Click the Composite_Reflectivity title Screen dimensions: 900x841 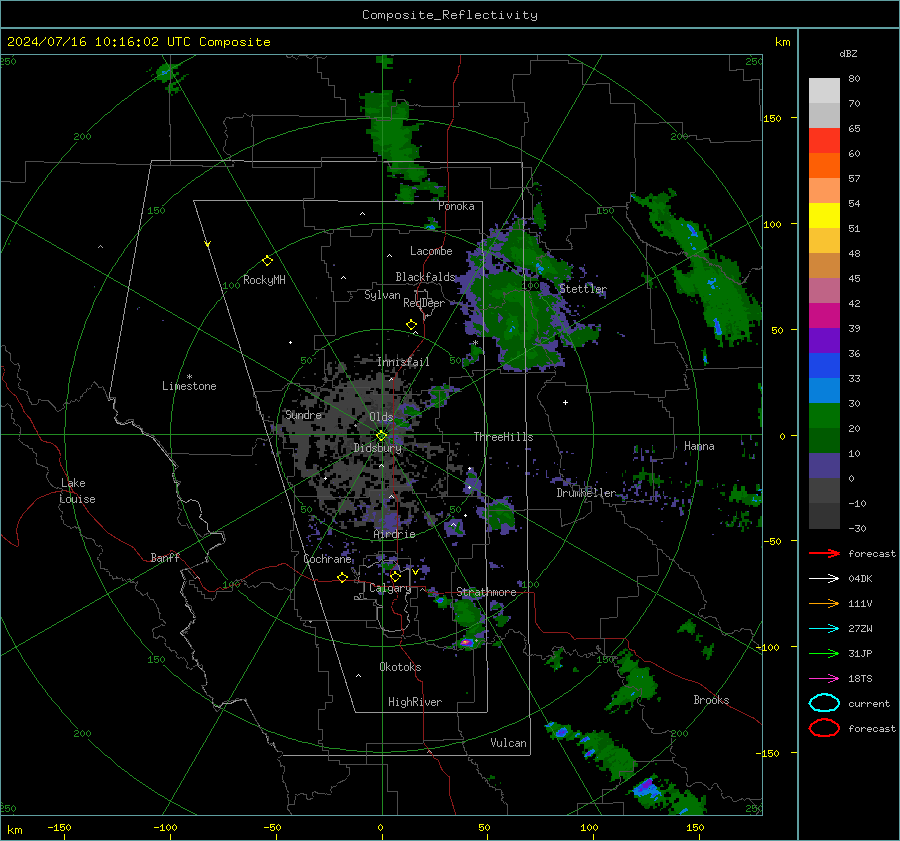coord(450,15)
